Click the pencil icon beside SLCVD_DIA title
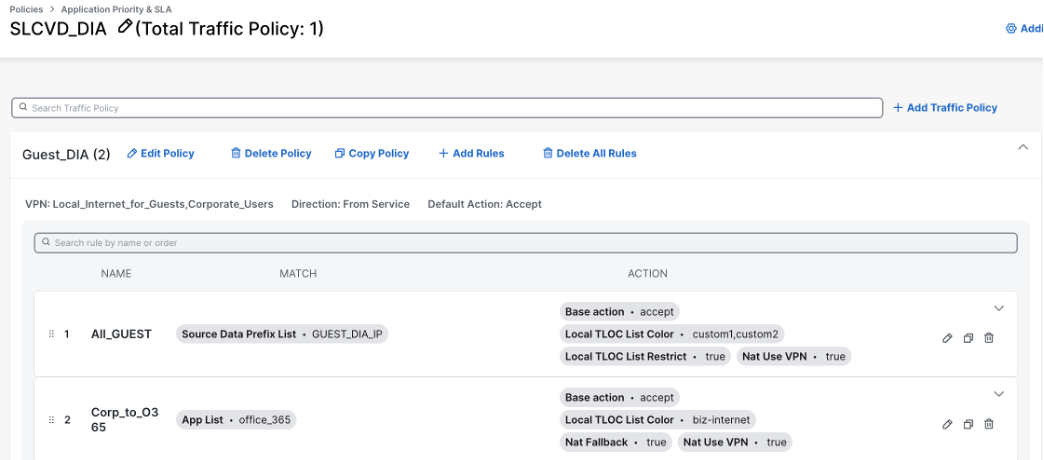The width and height of the screenshot is (1044, 460). click(124, 27)
